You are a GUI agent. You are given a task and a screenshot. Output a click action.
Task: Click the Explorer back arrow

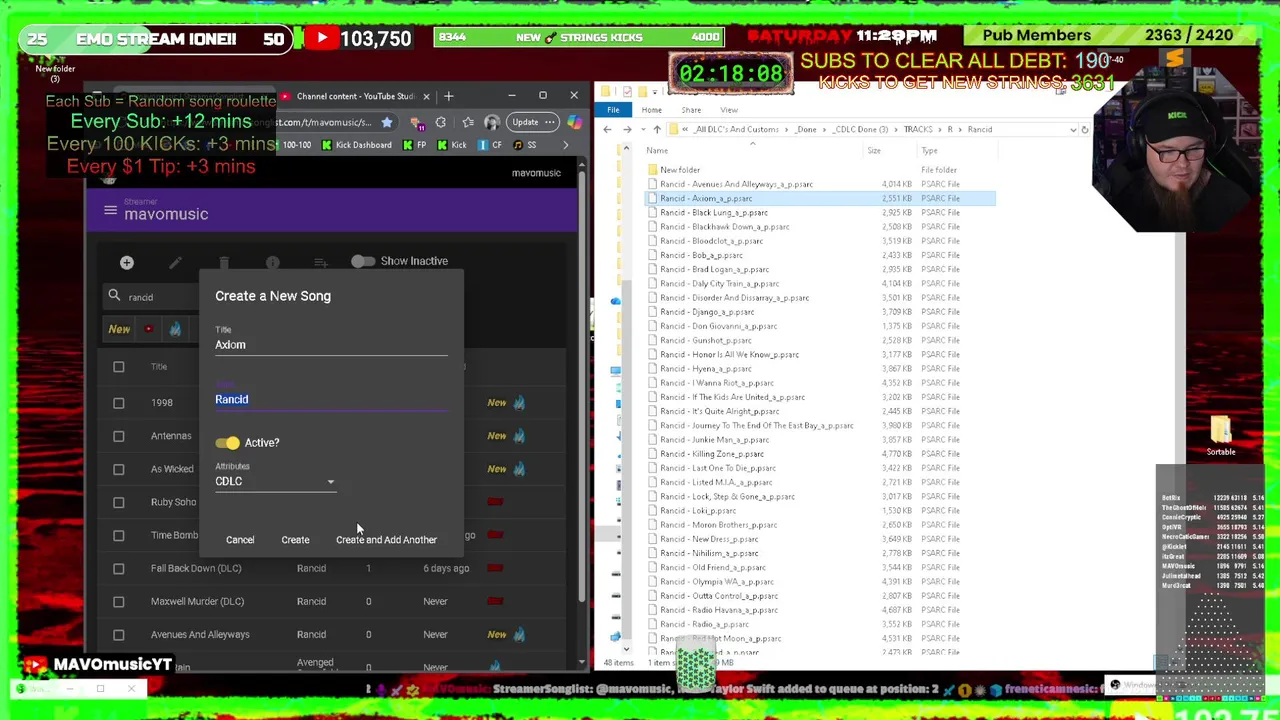tap(607, 129)
